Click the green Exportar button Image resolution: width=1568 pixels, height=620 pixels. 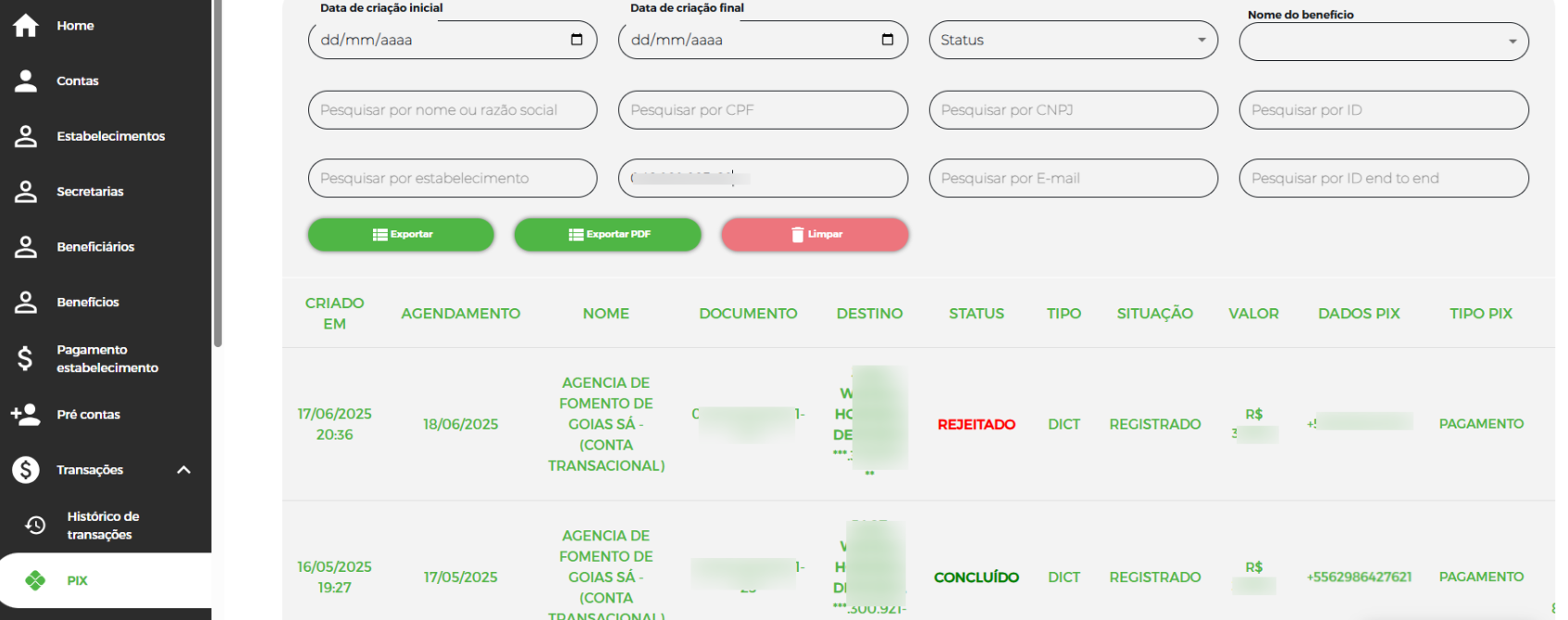[401, 235]
